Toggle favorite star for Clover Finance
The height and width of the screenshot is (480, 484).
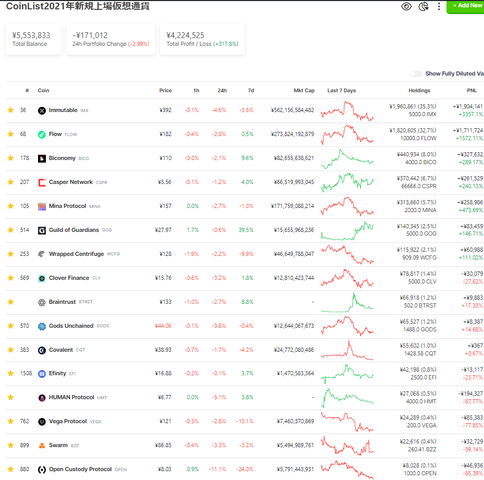[11, 278]
